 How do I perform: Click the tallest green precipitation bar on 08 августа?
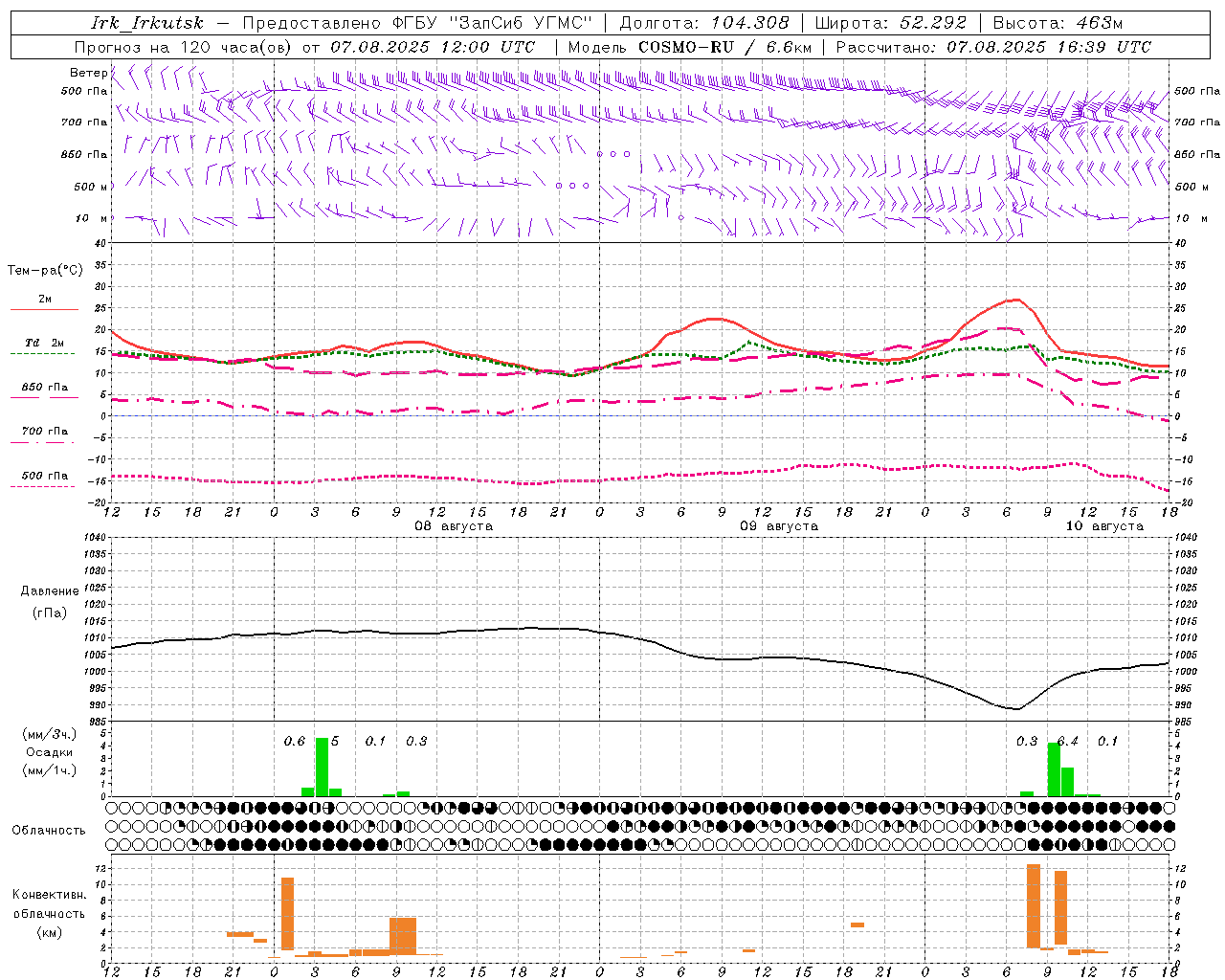click(x=322, y=767)
